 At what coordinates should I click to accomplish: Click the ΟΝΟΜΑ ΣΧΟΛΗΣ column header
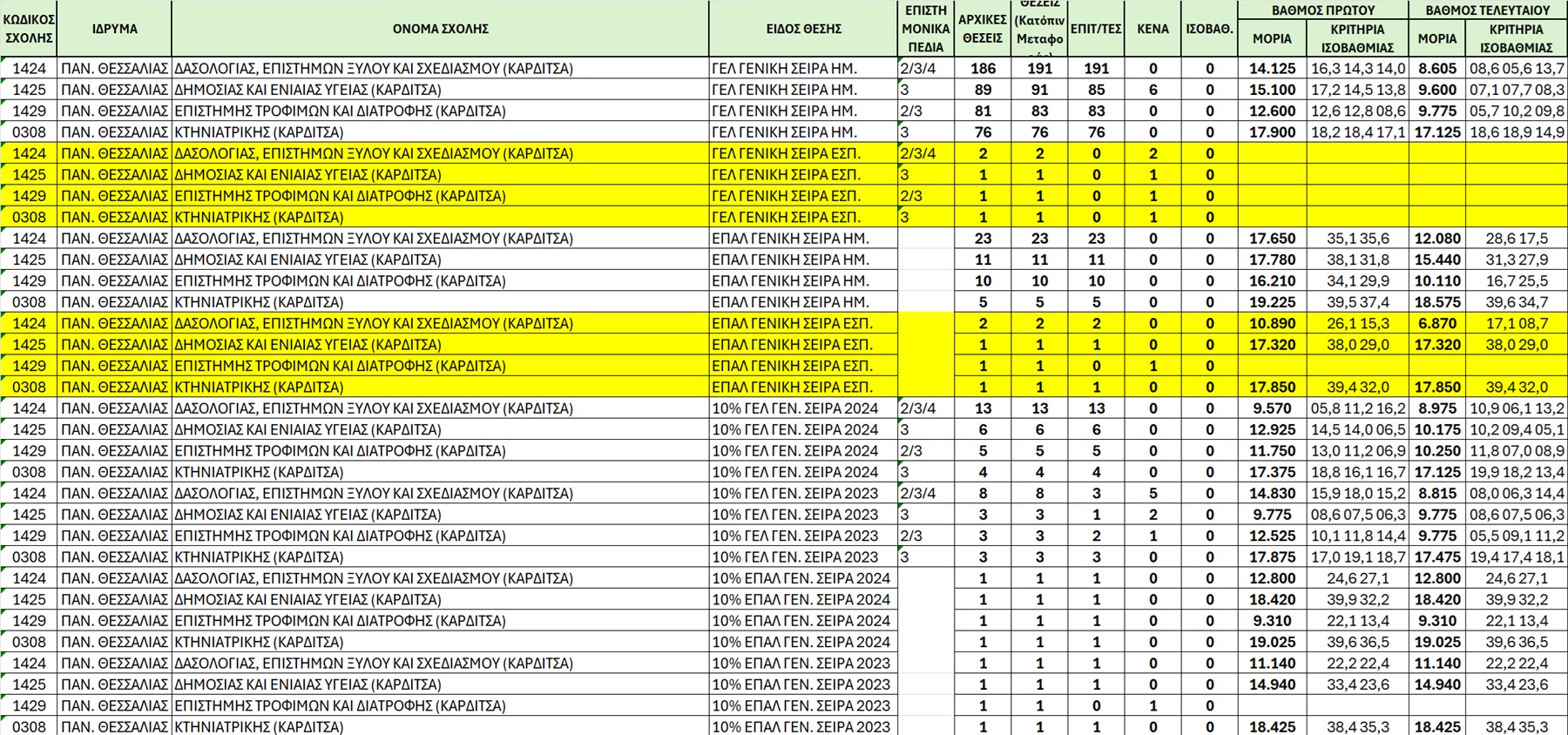pos(440,29)
